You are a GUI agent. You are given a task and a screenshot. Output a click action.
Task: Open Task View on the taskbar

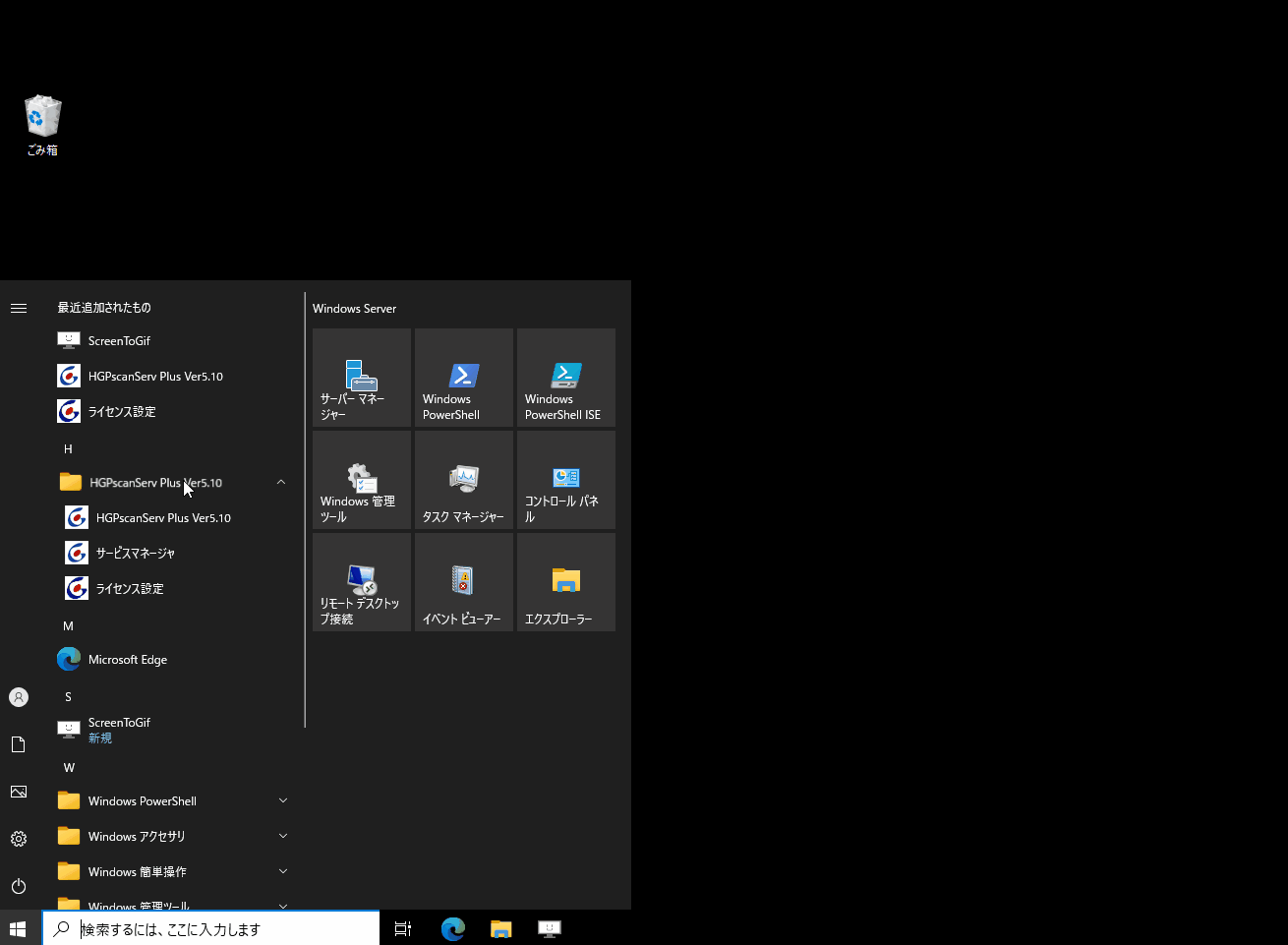point(403,928)
